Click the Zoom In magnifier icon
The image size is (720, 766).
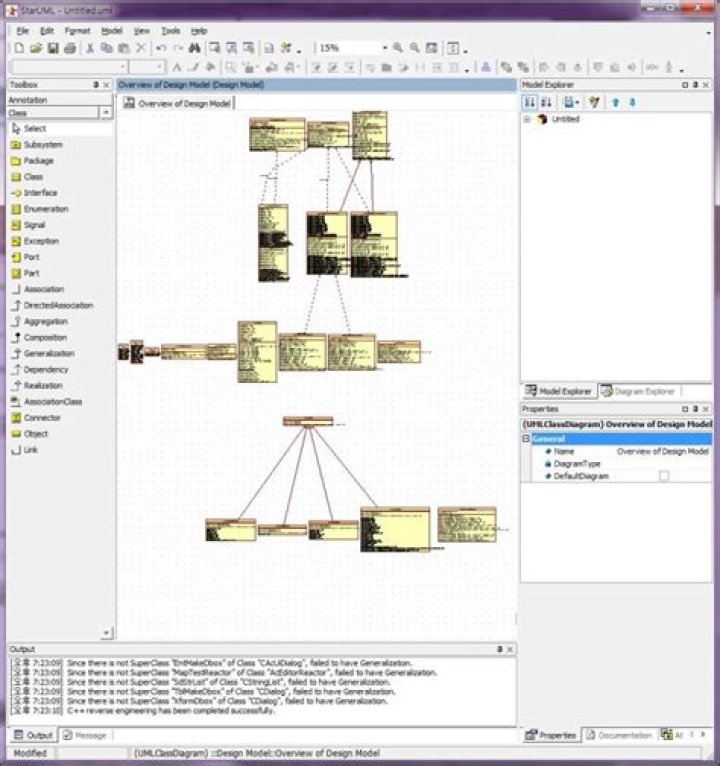[398, 48]
